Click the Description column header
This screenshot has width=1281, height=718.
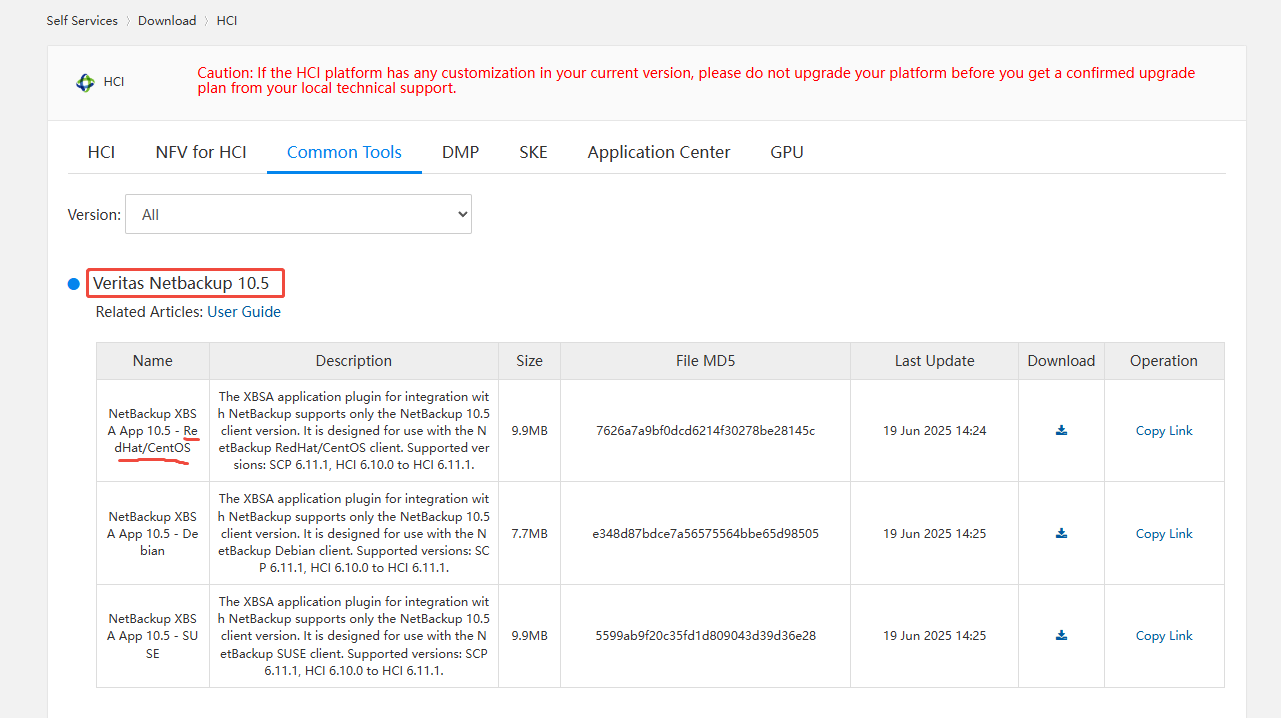[354, 361]
